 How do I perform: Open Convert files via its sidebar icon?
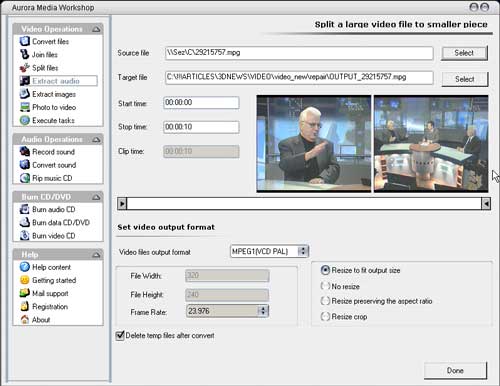(x=25, y=41)
